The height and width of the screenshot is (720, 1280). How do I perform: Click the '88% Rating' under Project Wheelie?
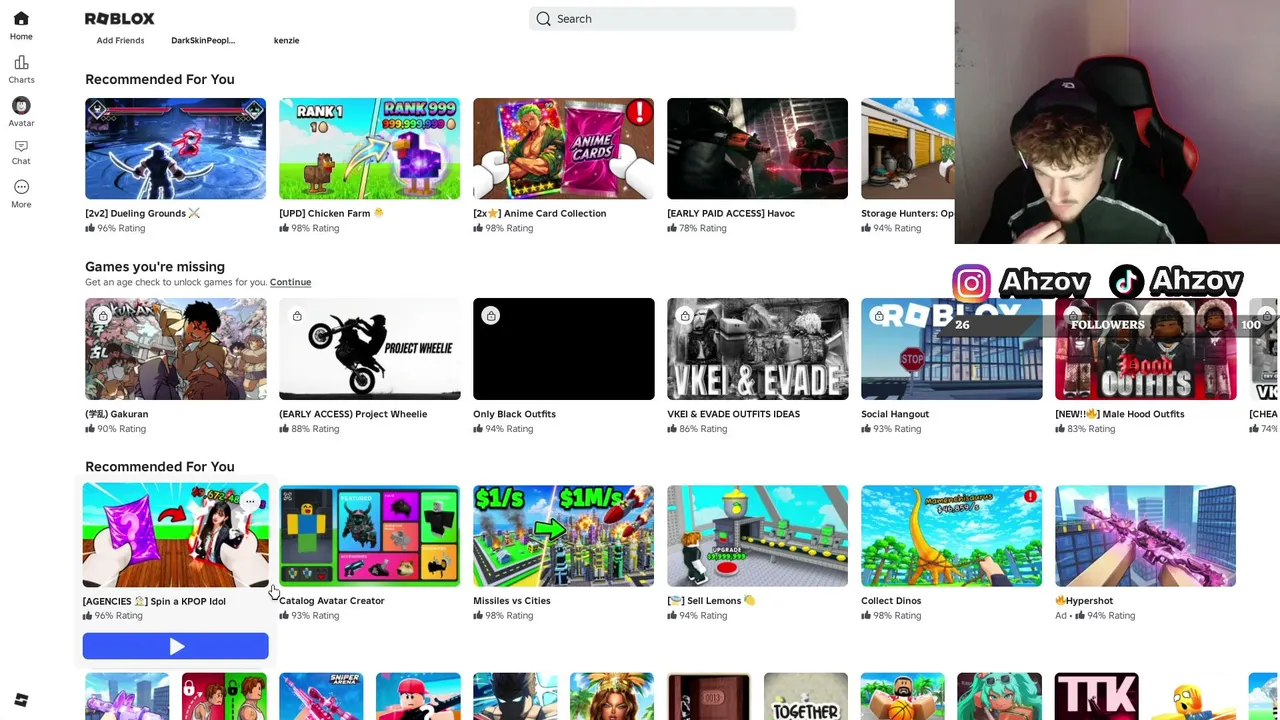tap(315, 429)
